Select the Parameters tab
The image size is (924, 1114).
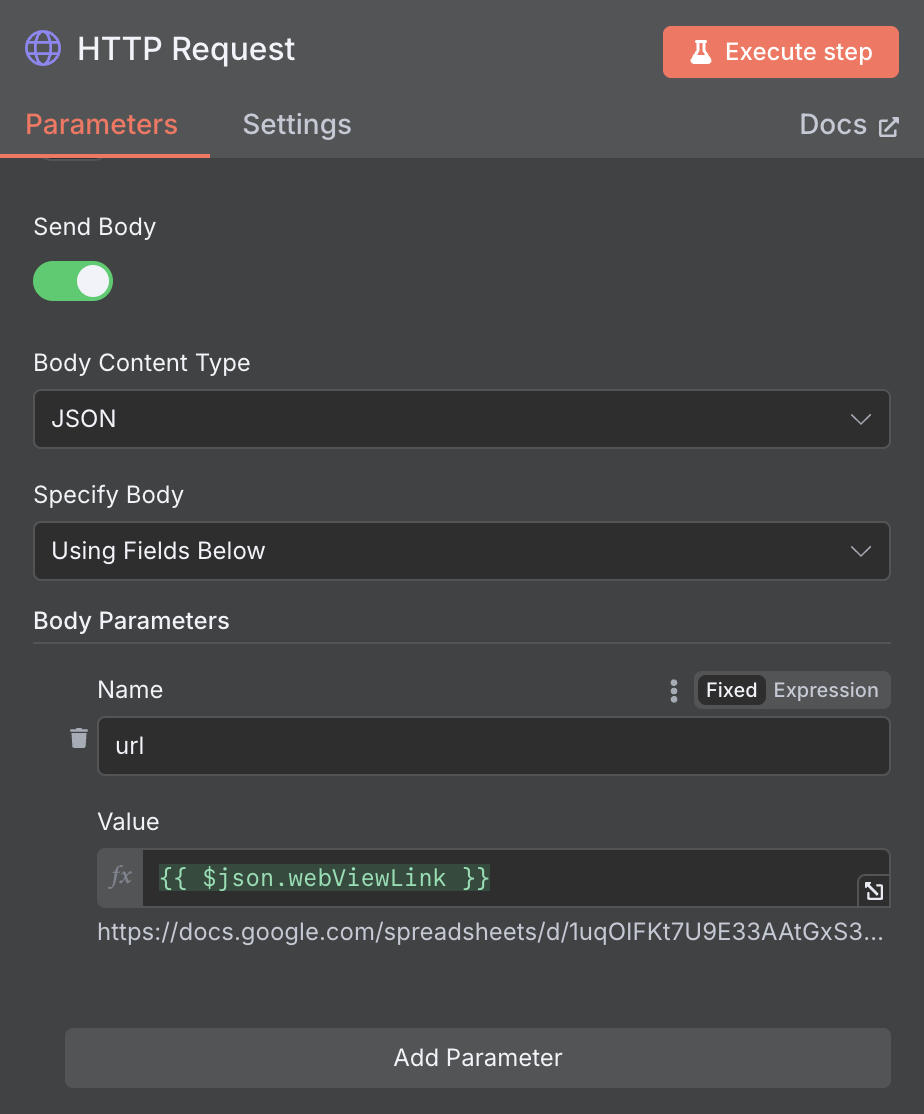[x=101, y=124]
